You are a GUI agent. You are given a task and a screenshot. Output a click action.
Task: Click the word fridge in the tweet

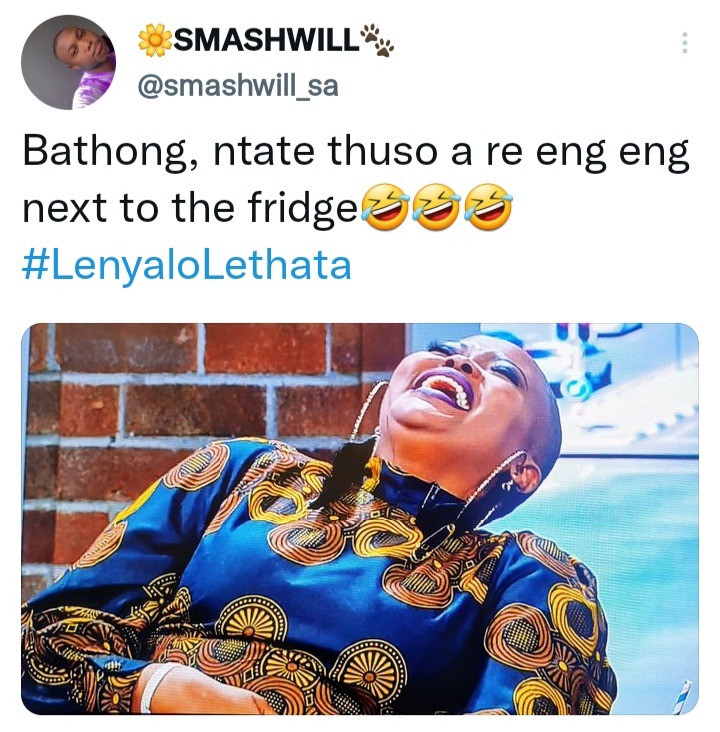point(303,208)
